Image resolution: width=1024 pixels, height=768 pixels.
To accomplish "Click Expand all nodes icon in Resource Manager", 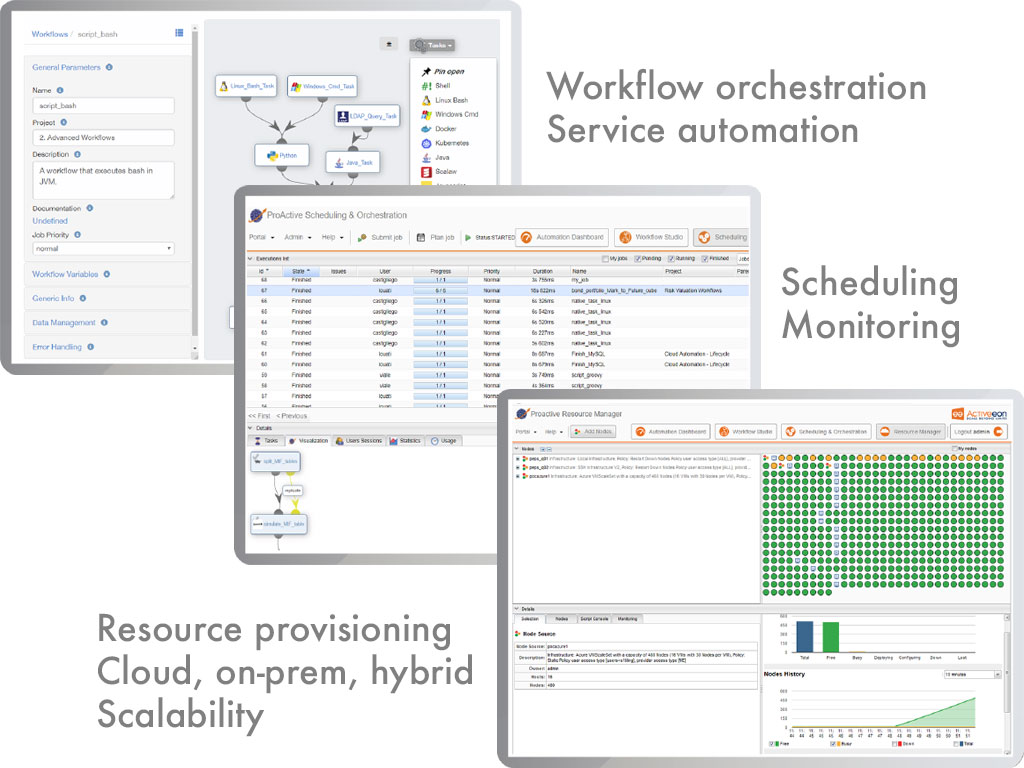I will (542, 449).
